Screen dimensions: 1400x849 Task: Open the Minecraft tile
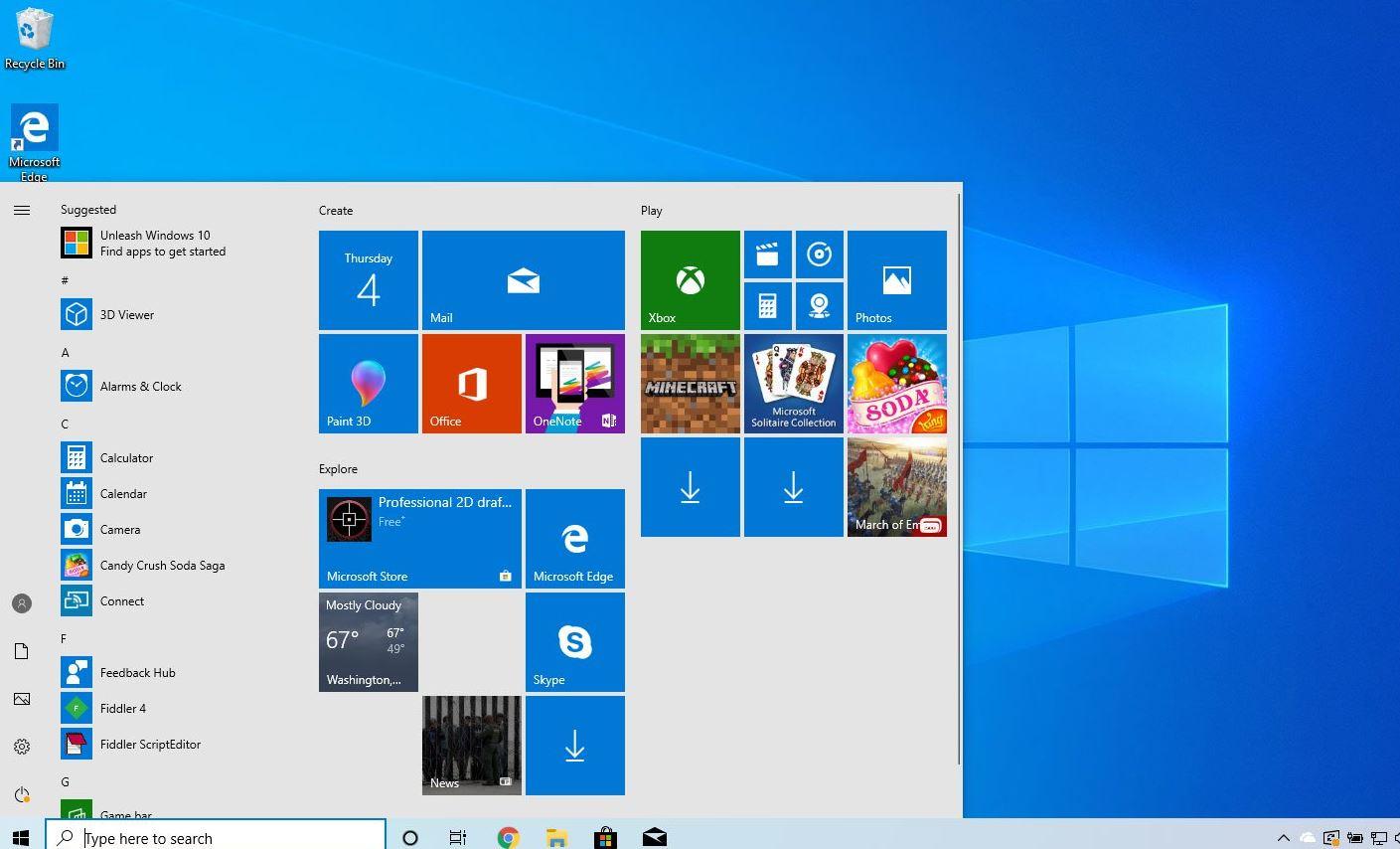tap(690, 384)
